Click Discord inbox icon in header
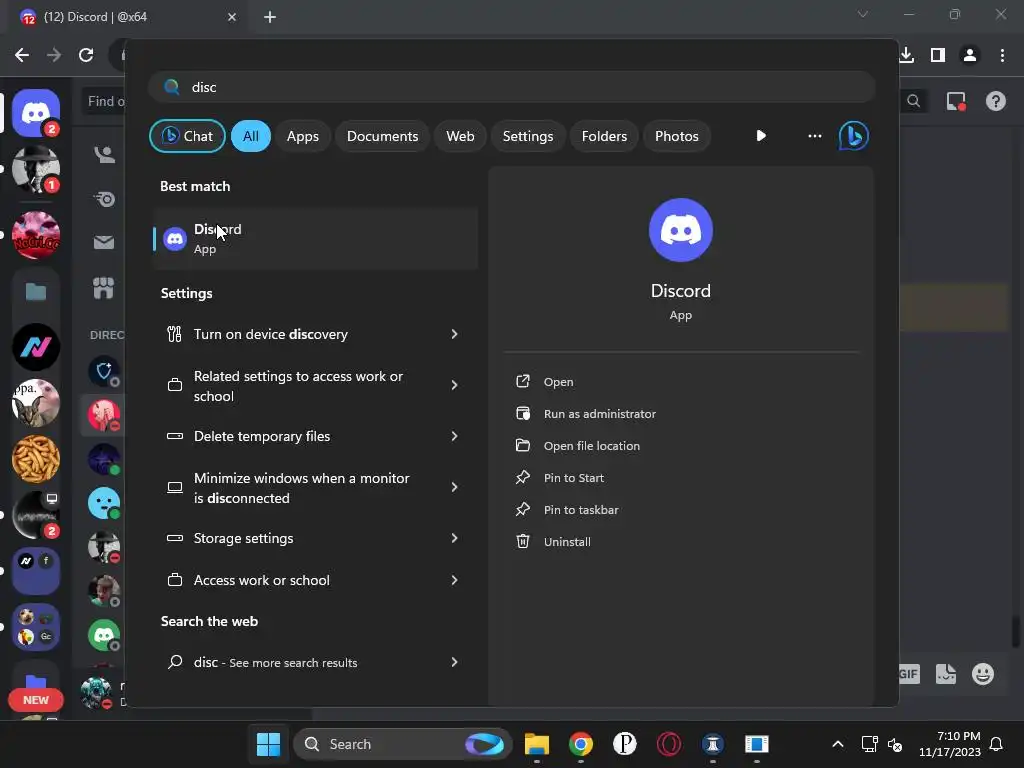This screenshot has width=1024, height=768. tap(955, 101)
